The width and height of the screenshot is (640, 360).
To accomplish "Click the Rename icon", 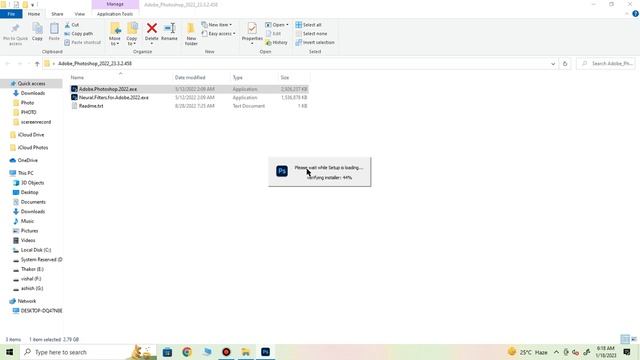I will [x=169, y=28].
